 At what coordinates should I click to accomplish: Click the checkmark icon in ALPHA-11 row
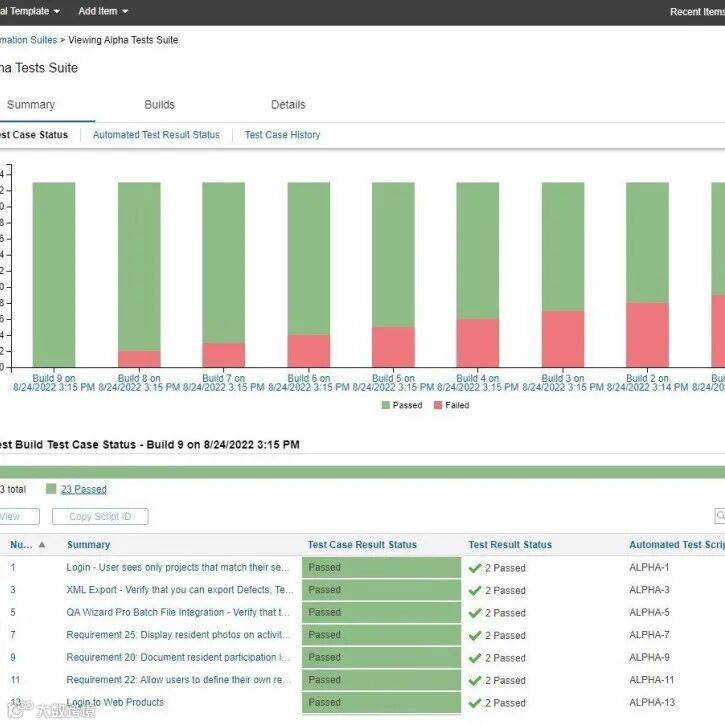click(x=475, y=680)
